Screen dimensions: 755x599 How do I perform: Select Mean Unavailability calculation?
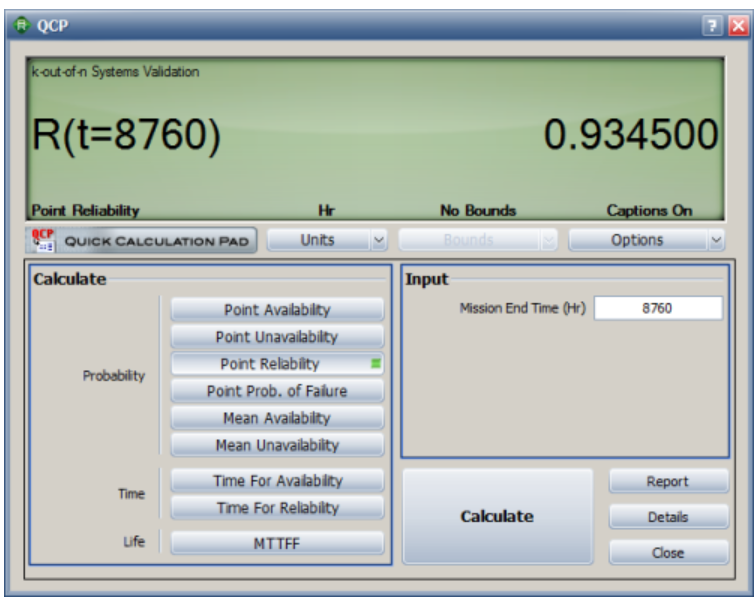click(x=277, y=445)
